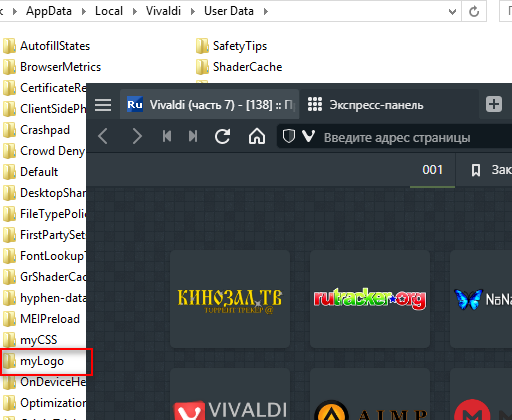The image size is (512, 420).
Task: Open the rutracker.org speed dial thumbnail
Action: tap(370, 299)
